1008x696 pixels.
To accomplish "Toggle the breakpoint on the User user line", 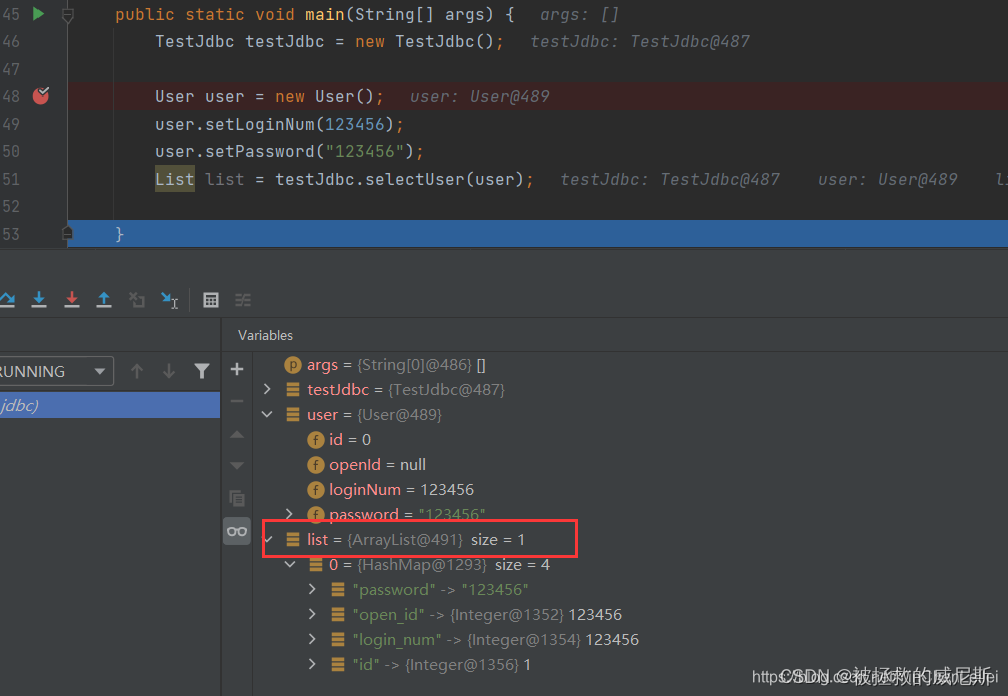I will pos(41,96).
